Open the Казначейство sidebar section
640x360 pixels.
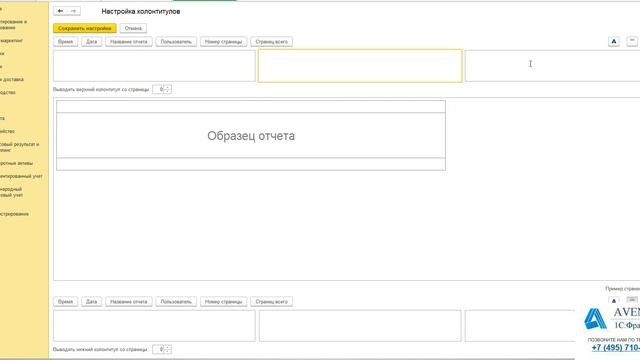click(x=7, y=131)
